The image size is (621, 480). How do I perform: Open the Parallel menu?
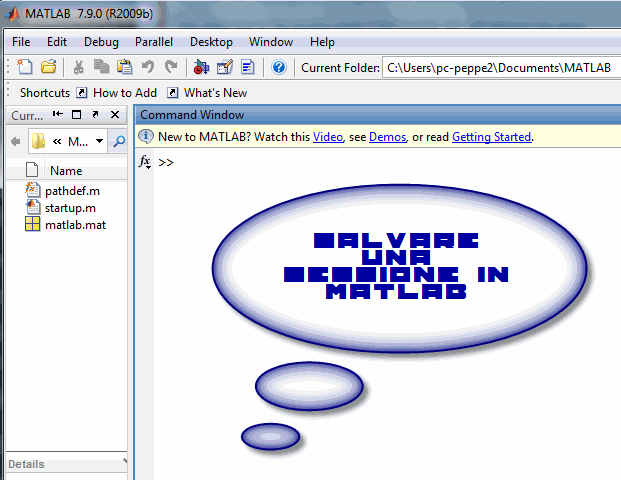[154, 42]
